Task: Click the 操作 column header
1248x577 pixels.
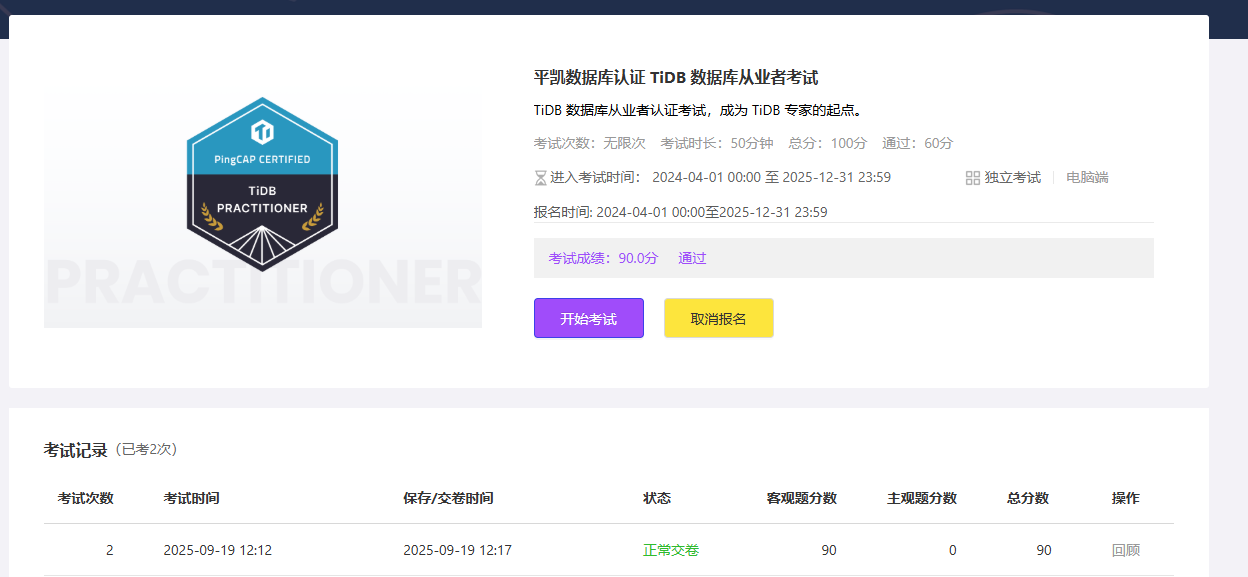Action: (x=1125, y=498)
